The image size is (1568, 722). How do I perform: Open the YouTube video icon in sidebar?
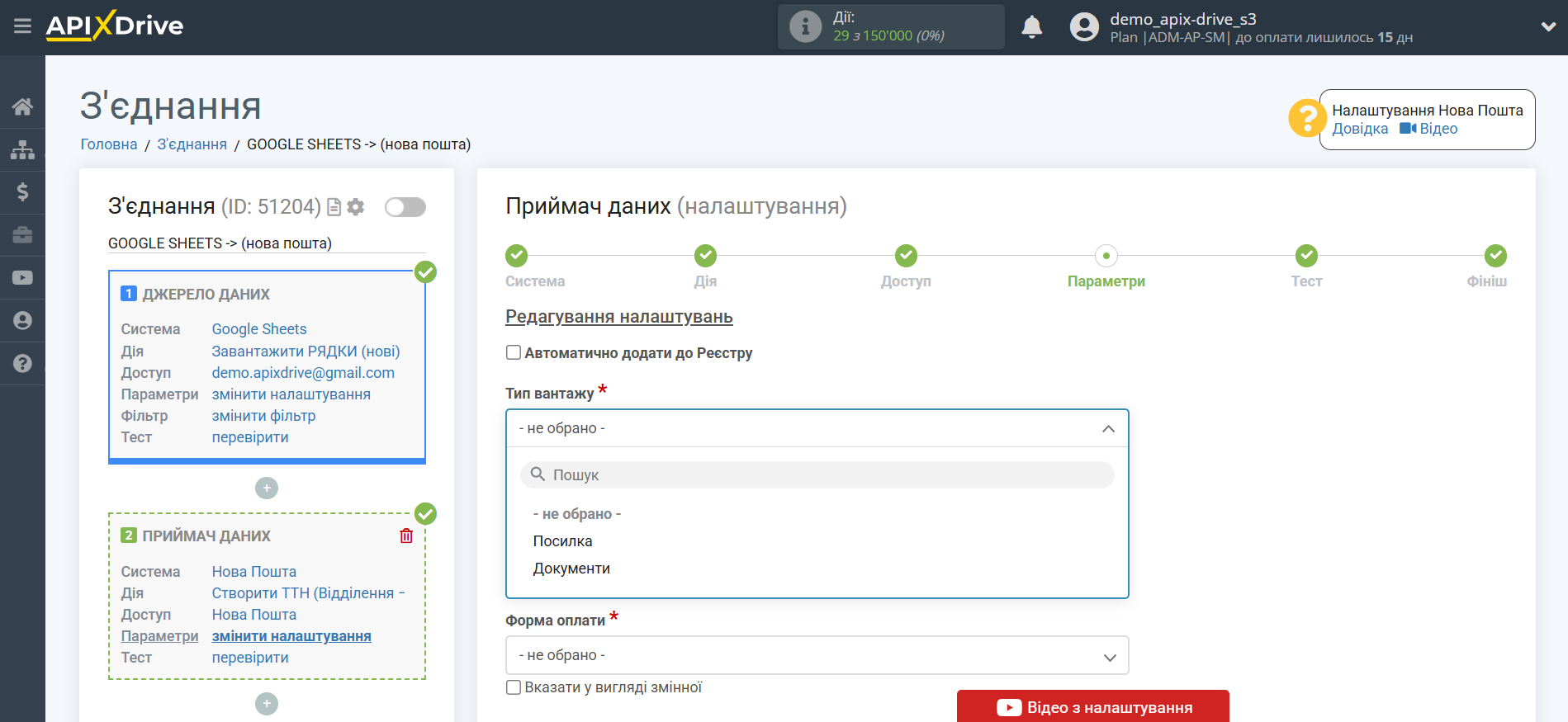22,278
